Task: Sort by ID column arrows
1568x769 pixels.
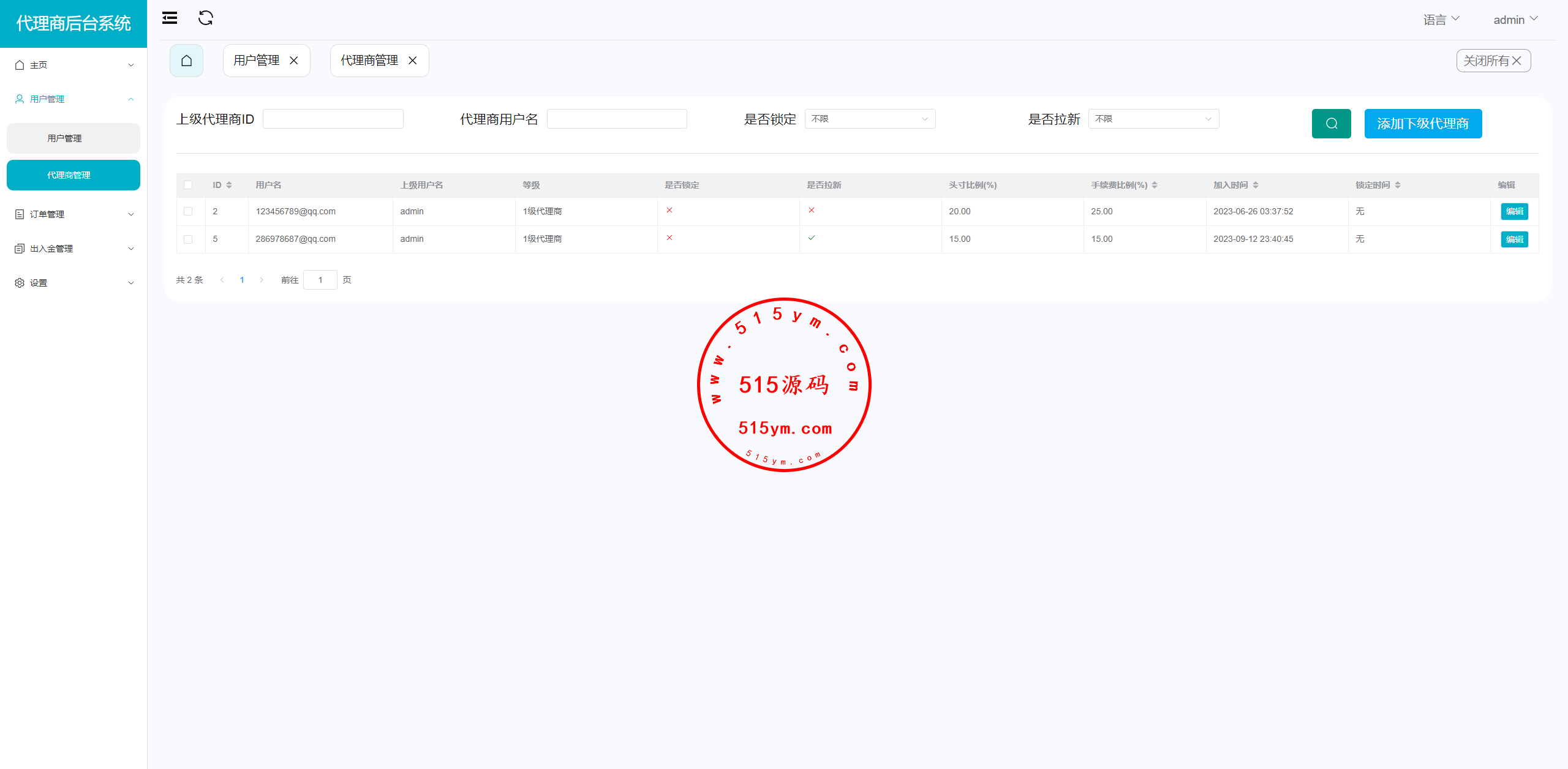Action: pyautogui.click(x=229, y=185)
